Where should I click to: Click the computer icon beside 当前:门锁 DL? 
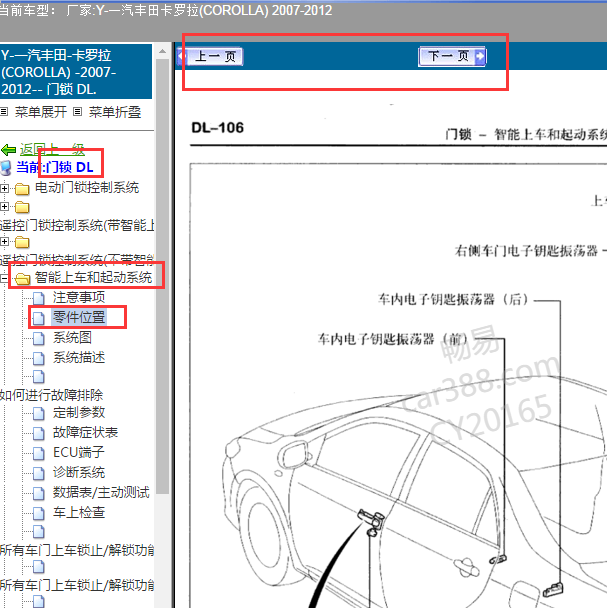[x=7, y=168]
